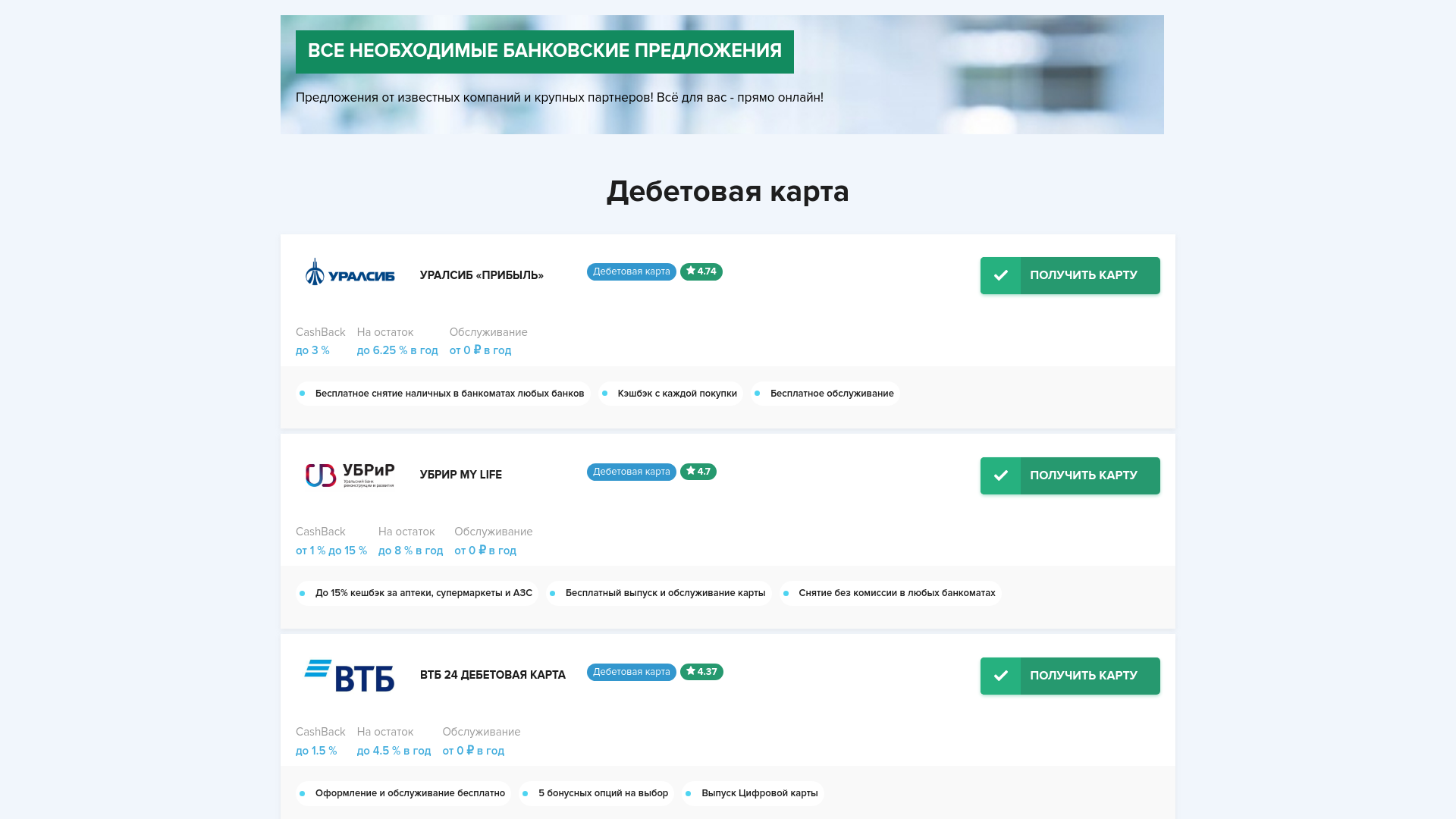Click balance rate до 8 % в год
This screenshot has width=1456, height=819.
pyautogui.click(x=410, y=551)
